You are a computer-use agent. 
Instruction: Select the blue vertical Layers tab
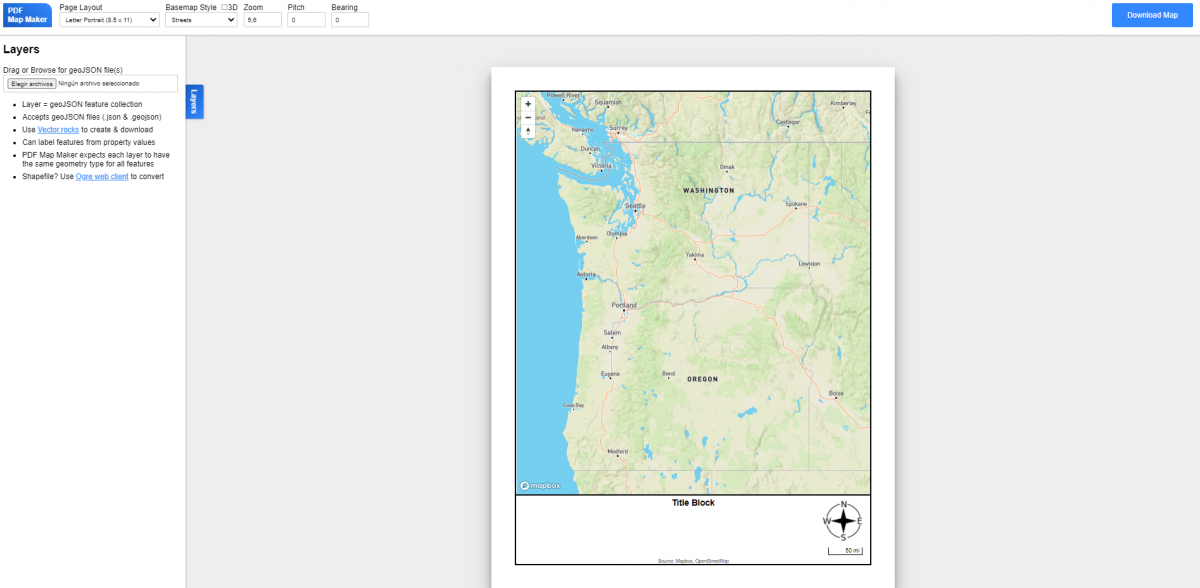click(x=192, y=101)
